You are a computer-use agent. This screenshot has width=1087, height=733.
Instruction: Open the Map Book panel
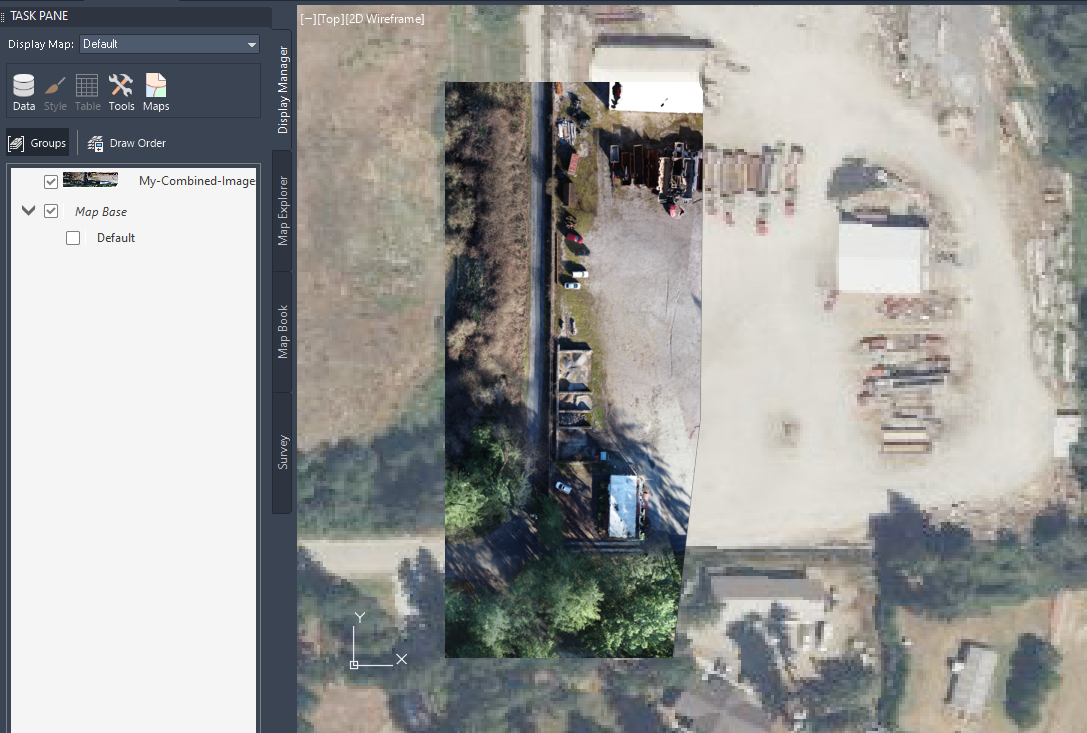click(x=281, y=331)
